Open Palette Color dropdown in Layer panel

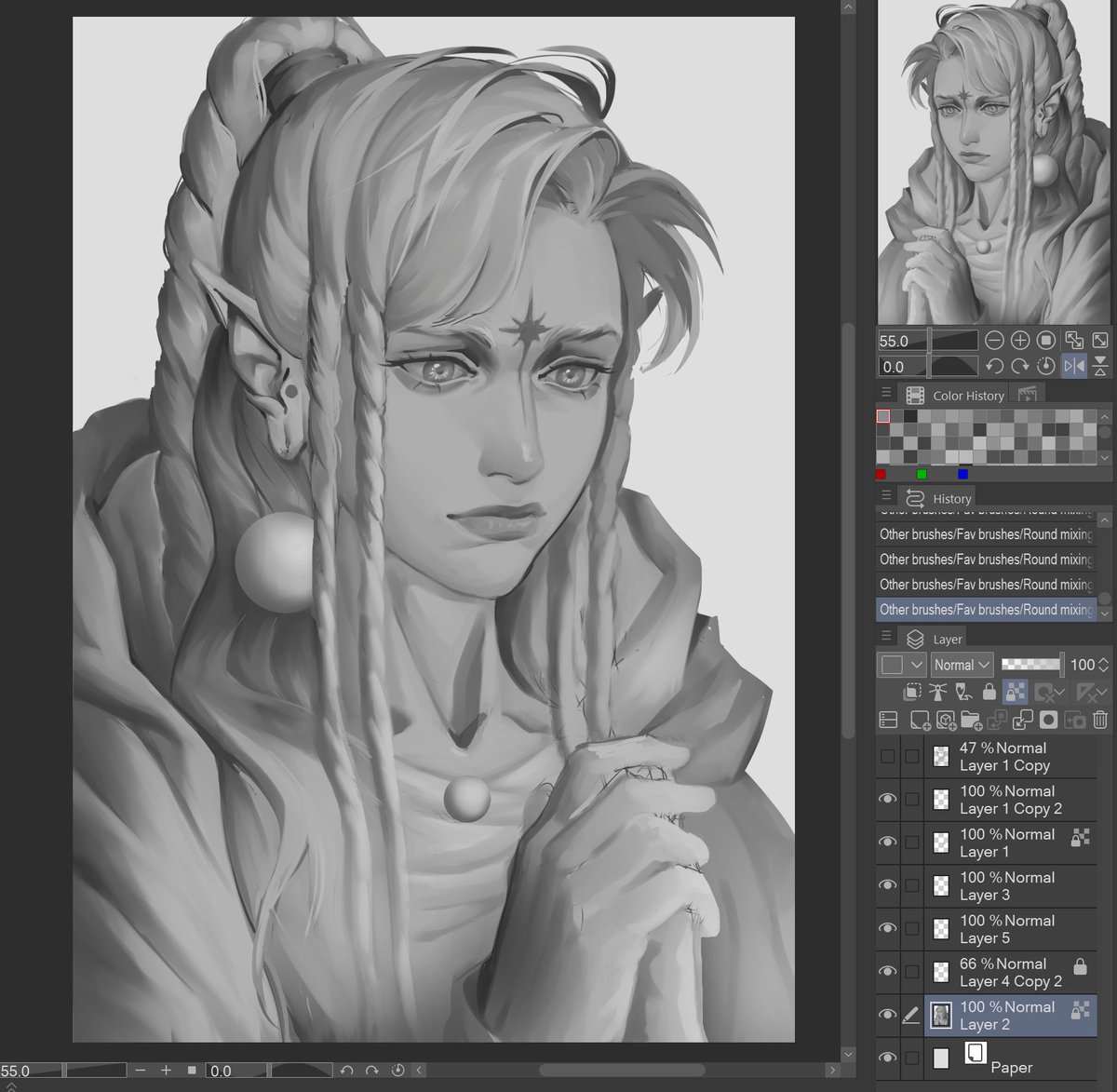pos(902,665)
